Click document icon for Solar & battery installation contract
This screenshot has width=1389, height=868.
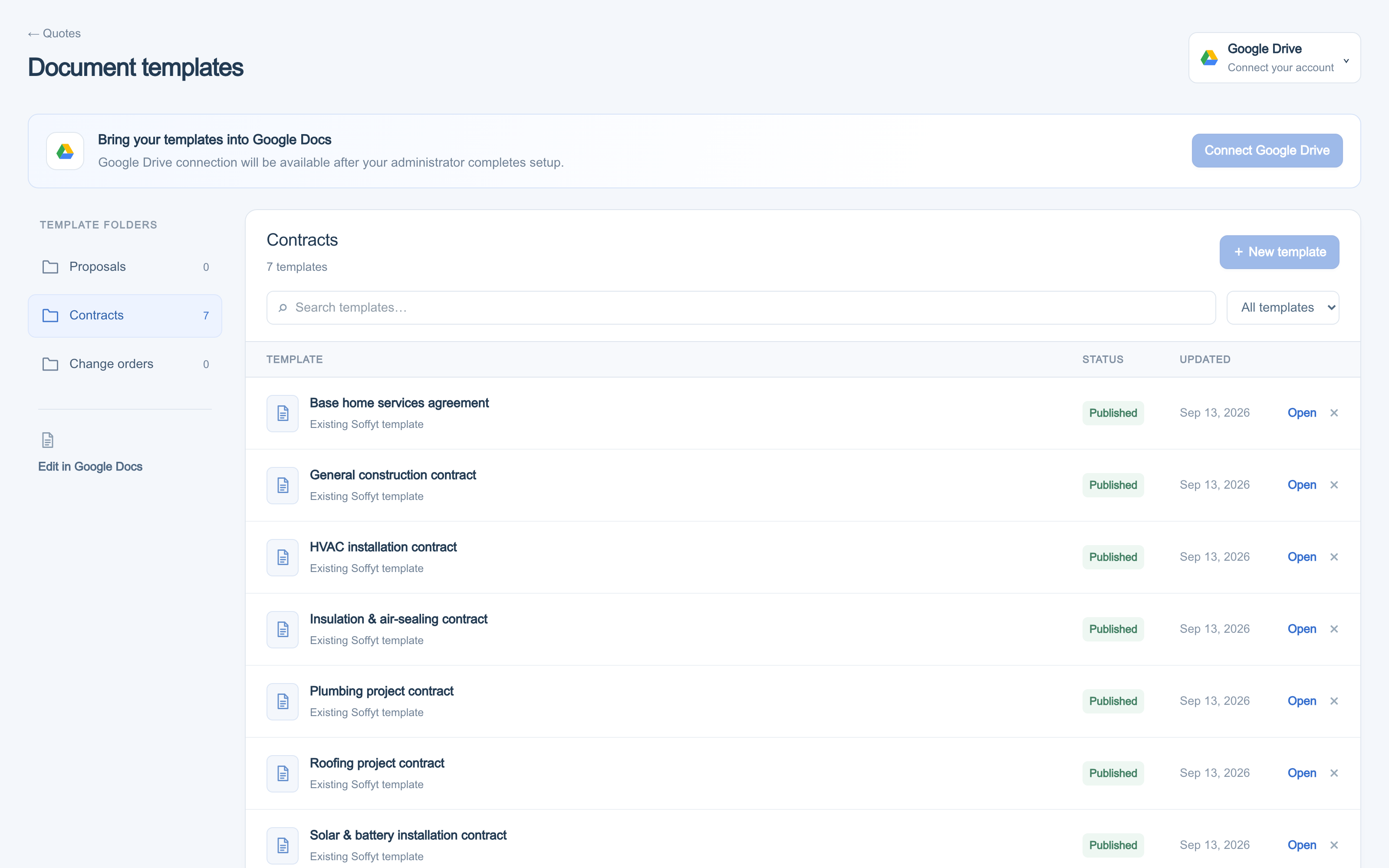tap(283, 845)
